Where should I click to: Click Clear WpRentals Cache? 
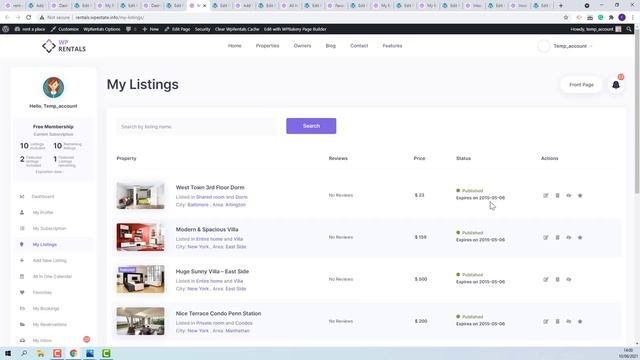pyautogui.click(x=237, y=29)
